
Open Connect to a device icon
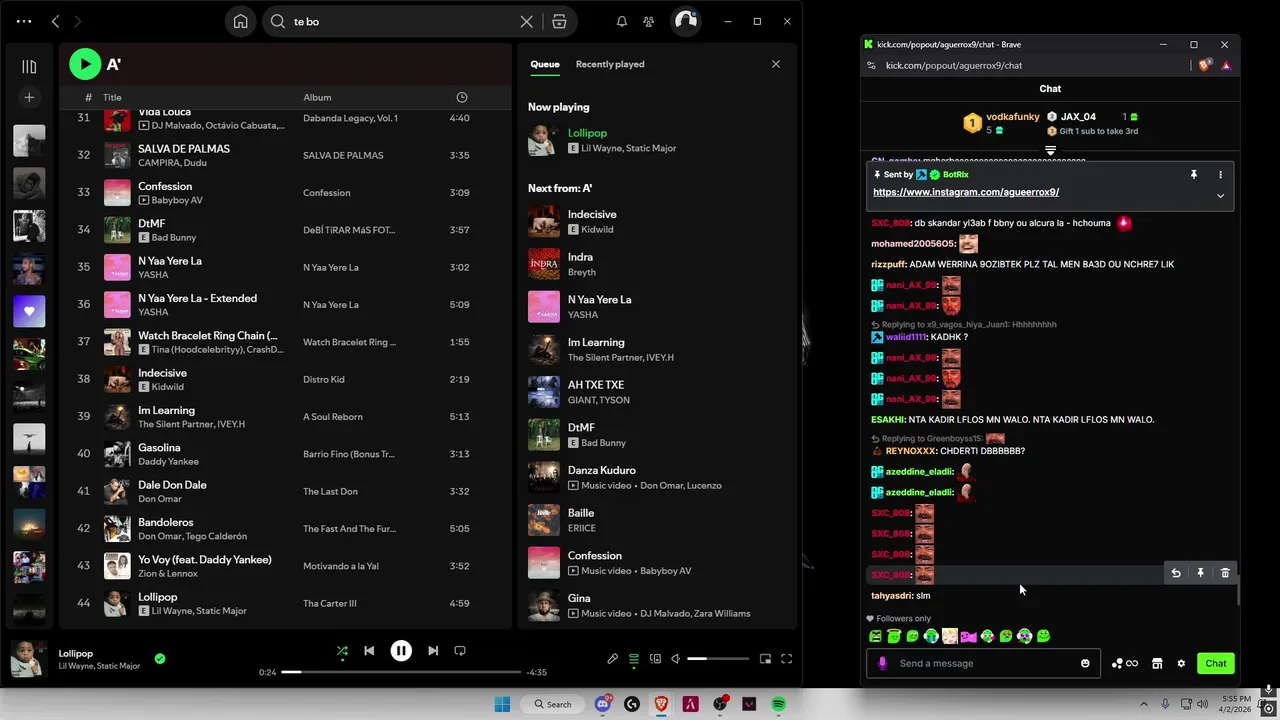click(x=655, y=659)
